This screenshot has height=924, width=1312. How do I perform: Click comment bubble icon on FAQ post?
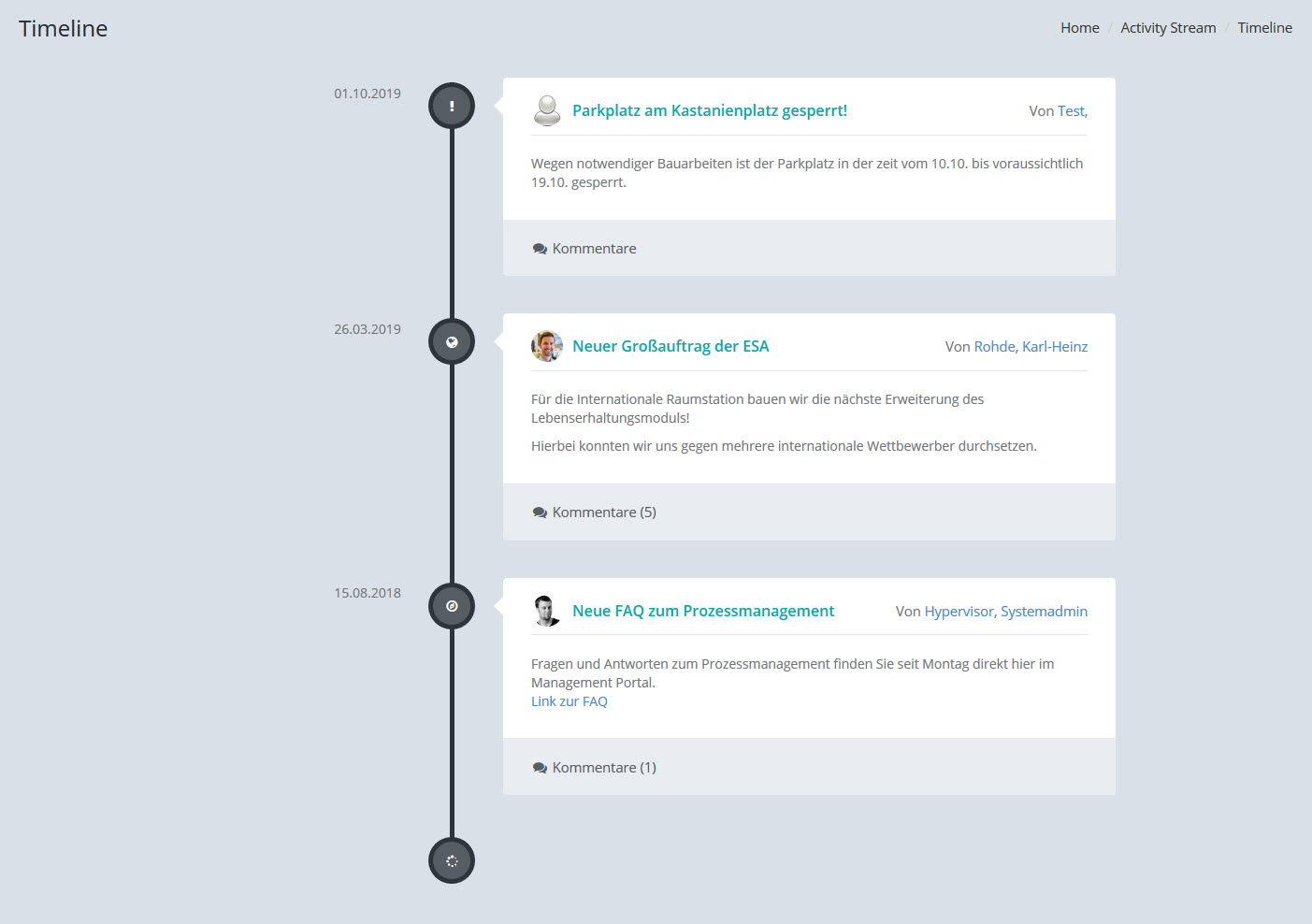(540, 768)
